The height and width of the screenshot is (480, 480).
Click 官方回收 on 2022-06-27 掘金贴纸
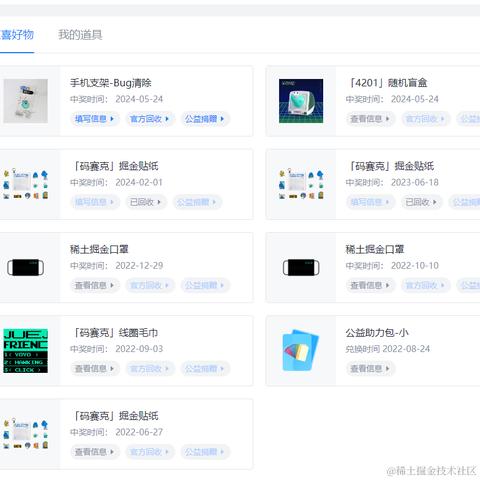click(150, 452)
